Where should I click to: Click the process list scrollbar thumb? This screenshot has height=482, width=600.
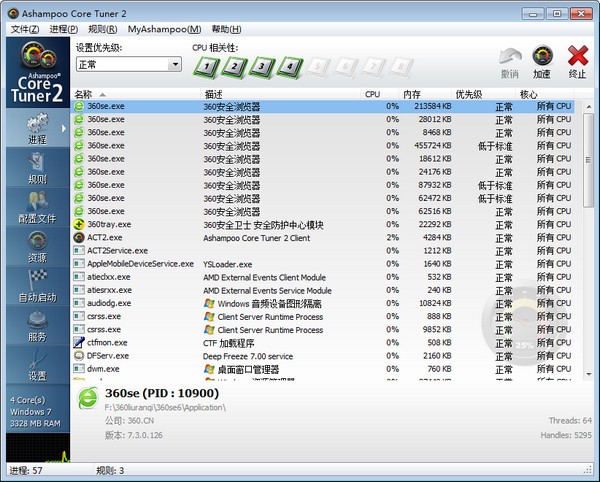tap(589, 160)
